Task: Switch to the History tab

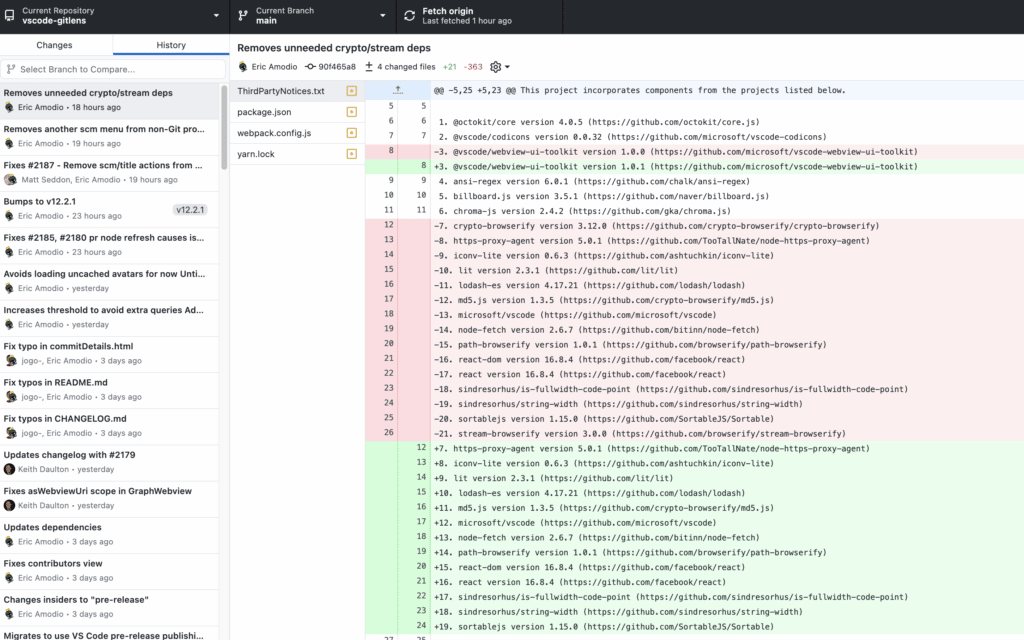Action: 171,45
